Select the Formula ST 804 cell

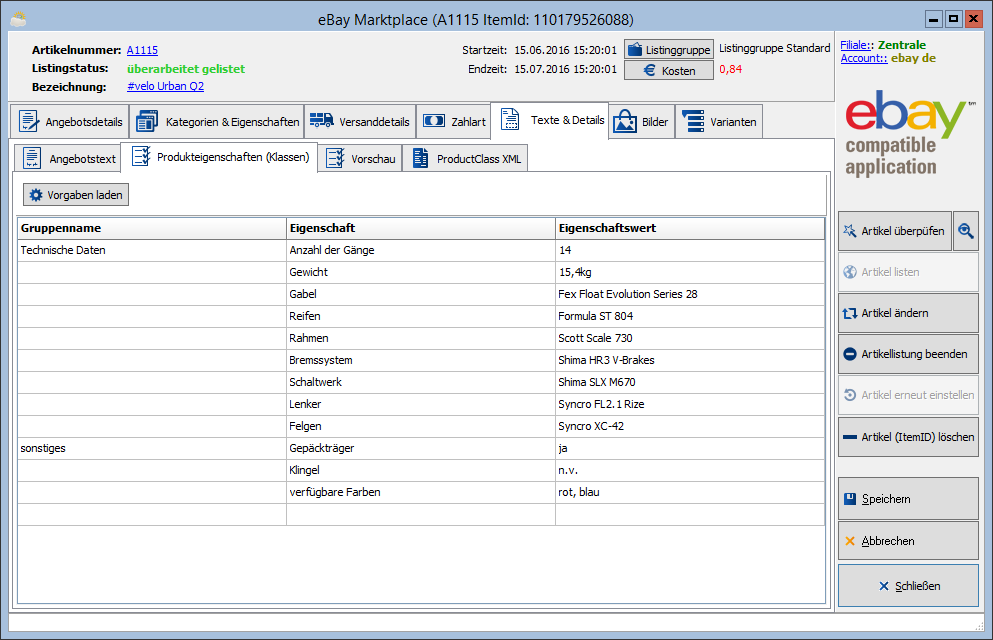[690, 316]
